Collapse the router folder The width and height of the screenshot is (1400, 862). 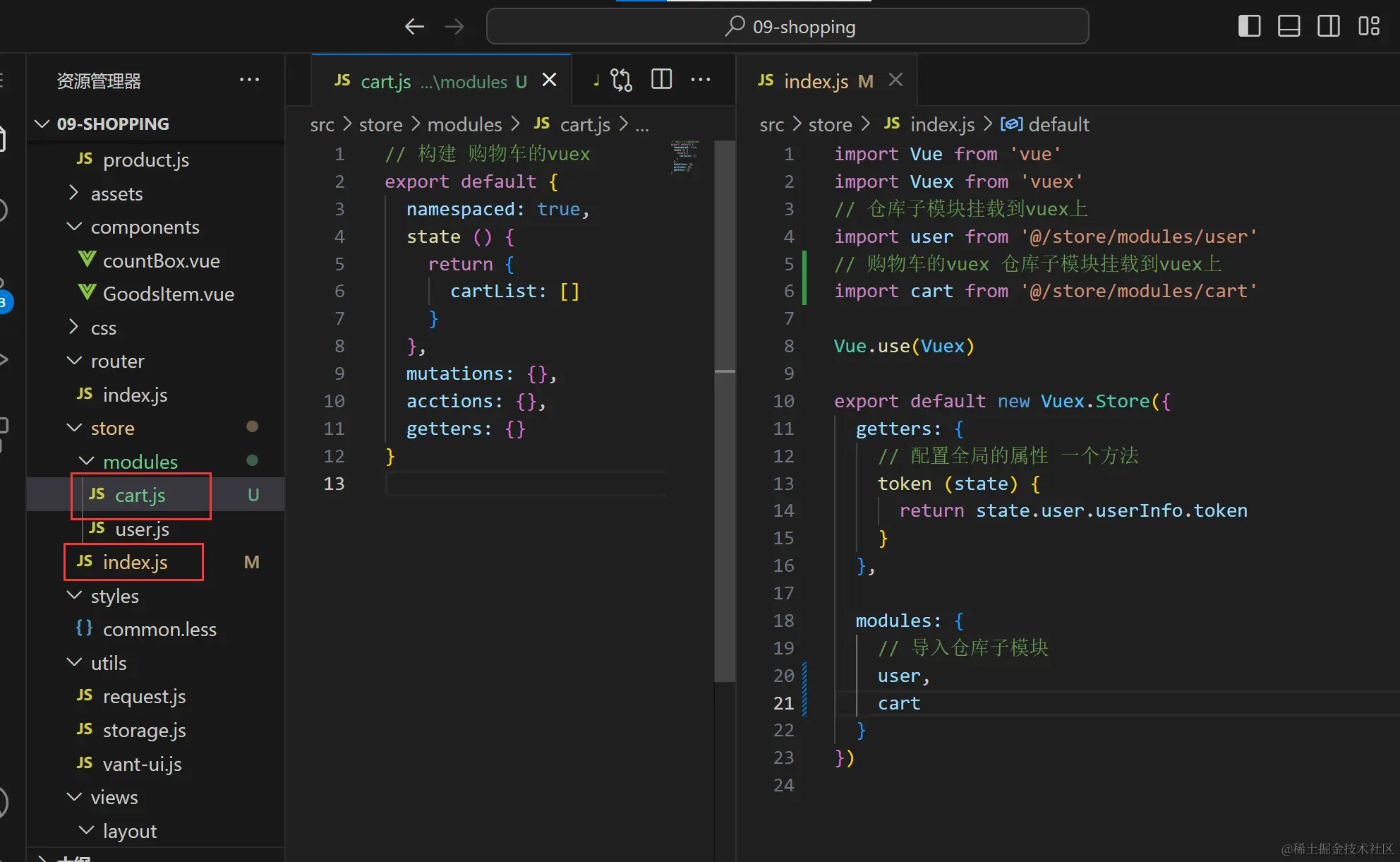155,361
